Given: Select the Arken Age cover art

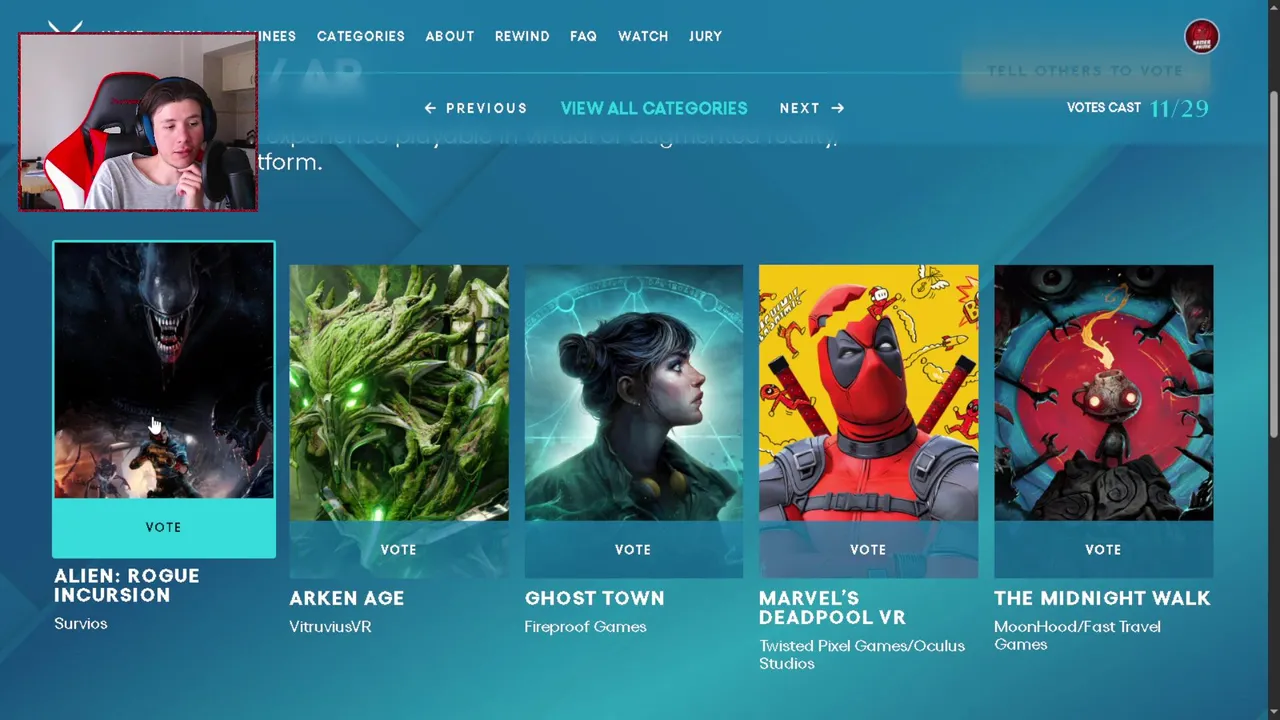Looking at the screenshot, I should [x=399, y=393].
